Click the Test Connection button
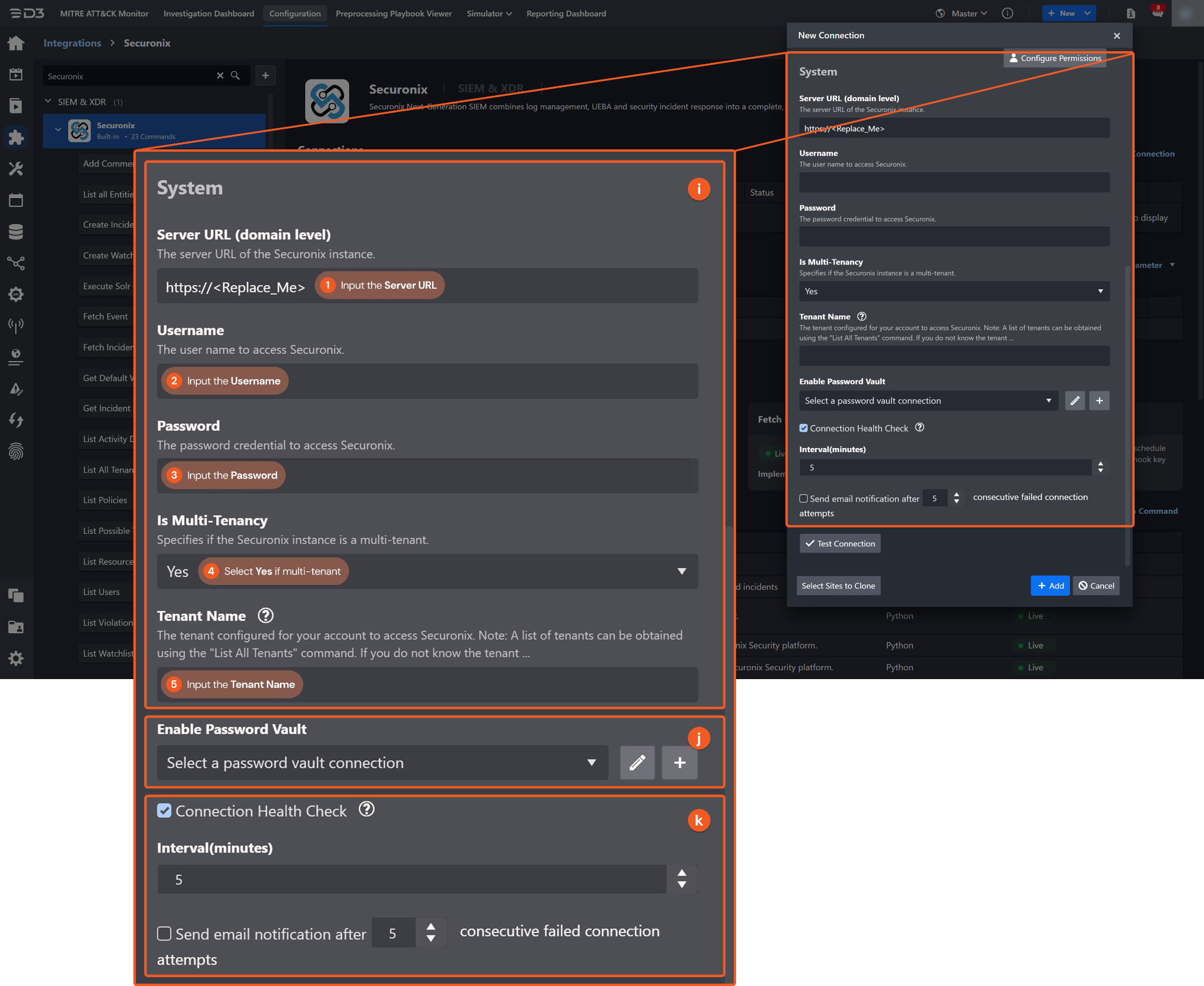 click(840, 544)
